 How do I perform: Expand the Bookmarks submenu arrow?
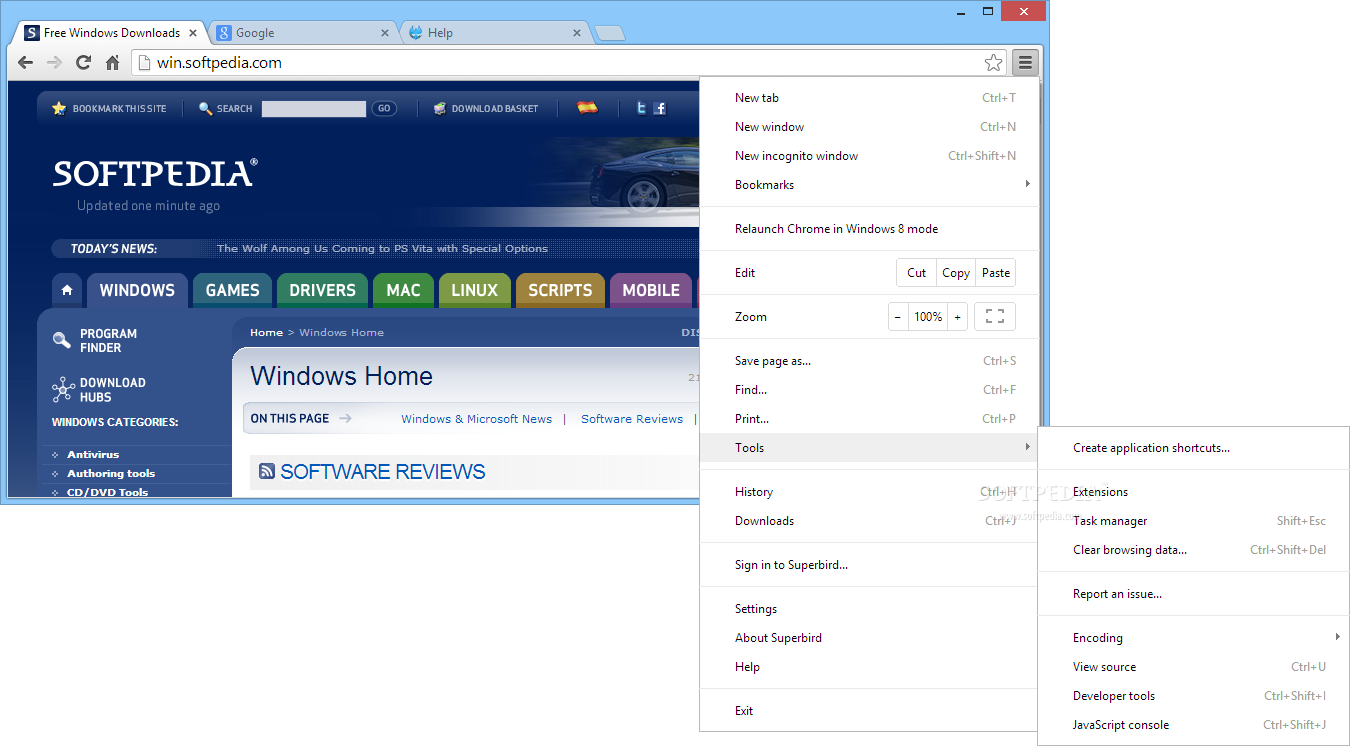pos(1027,184)
